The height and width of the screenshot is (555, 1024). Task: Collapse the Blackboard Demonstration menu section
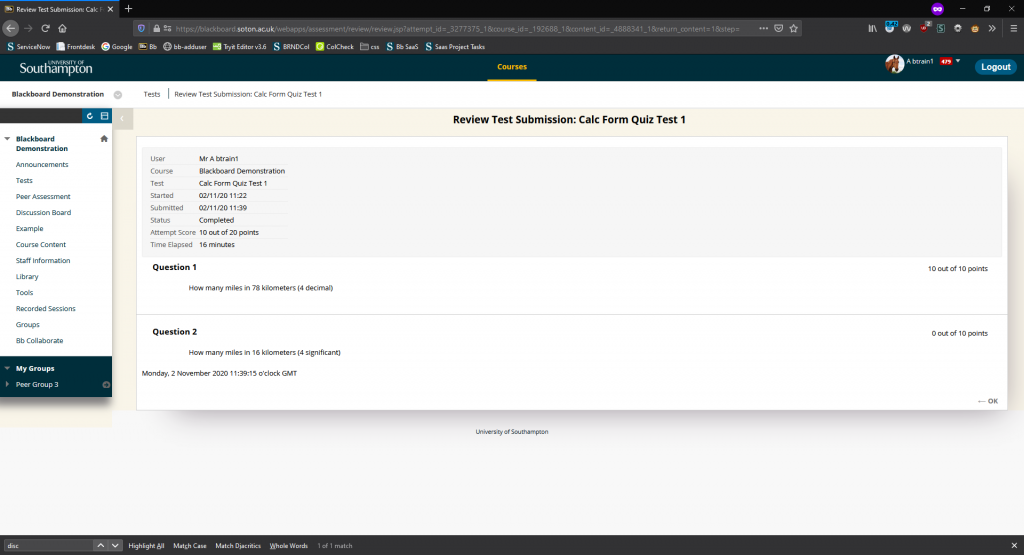click(x=7, y=139)
